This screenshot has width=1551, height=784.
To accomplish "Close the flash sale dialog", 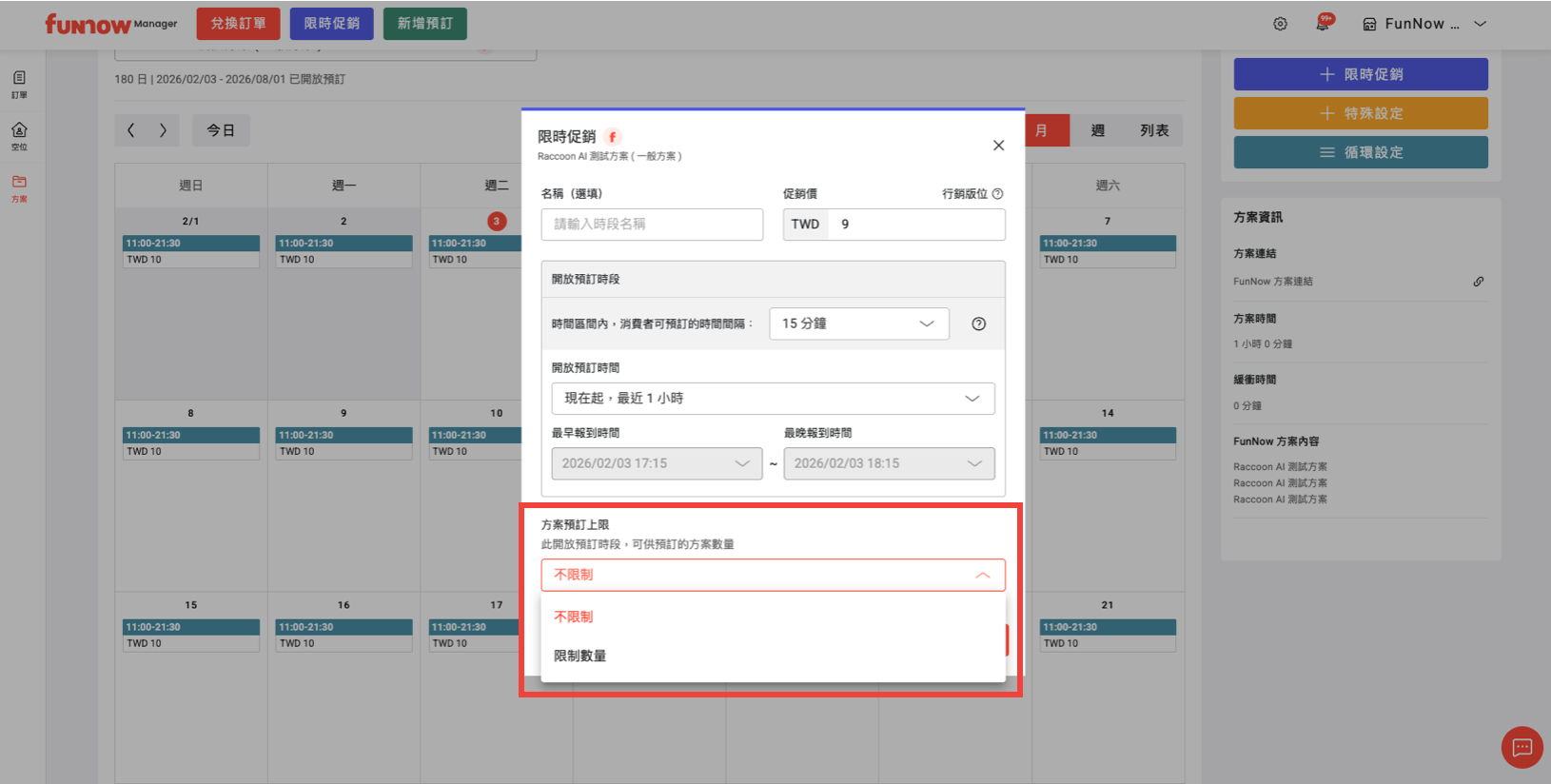I will tap(998, 146).
